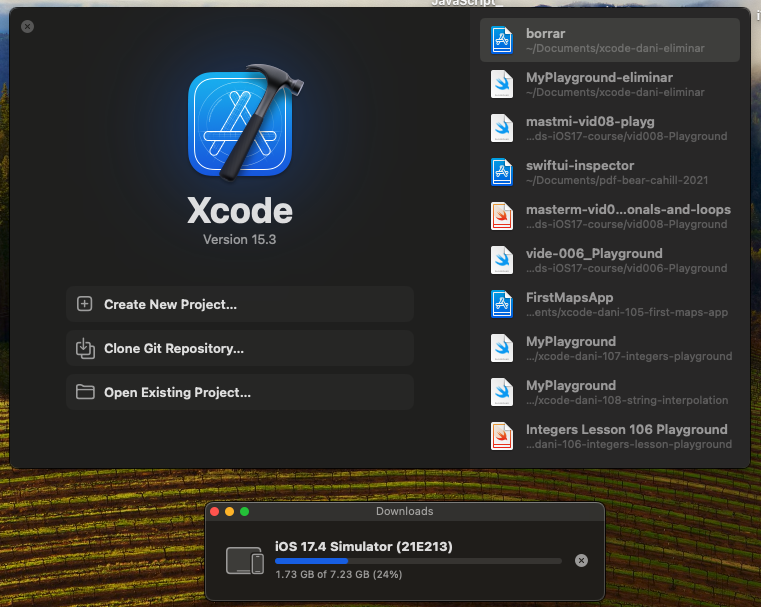This screenshot has height=607, width=761.
Task: Click the Xcode hammer app logo
Action: coord(244,122)
